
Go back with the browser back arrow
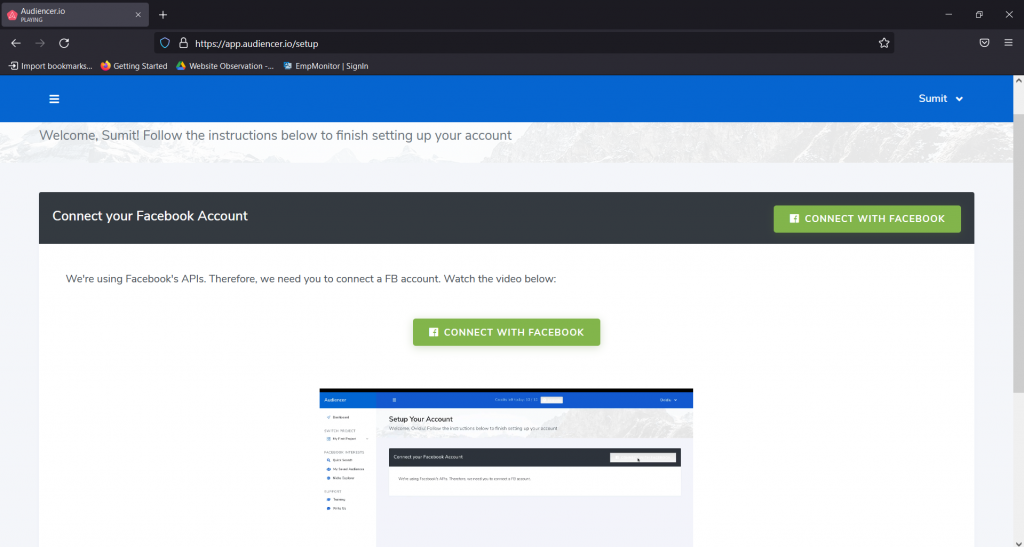tap(16, 43)
